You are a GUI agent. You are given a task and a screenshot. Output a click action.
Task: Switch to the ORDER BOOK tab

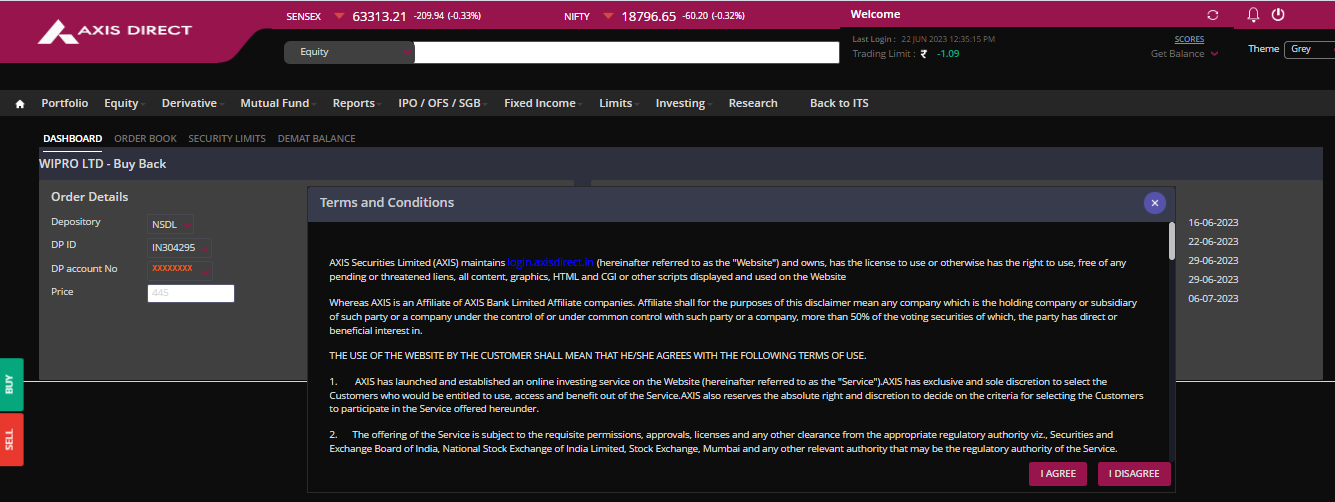[x=145, y=139]
